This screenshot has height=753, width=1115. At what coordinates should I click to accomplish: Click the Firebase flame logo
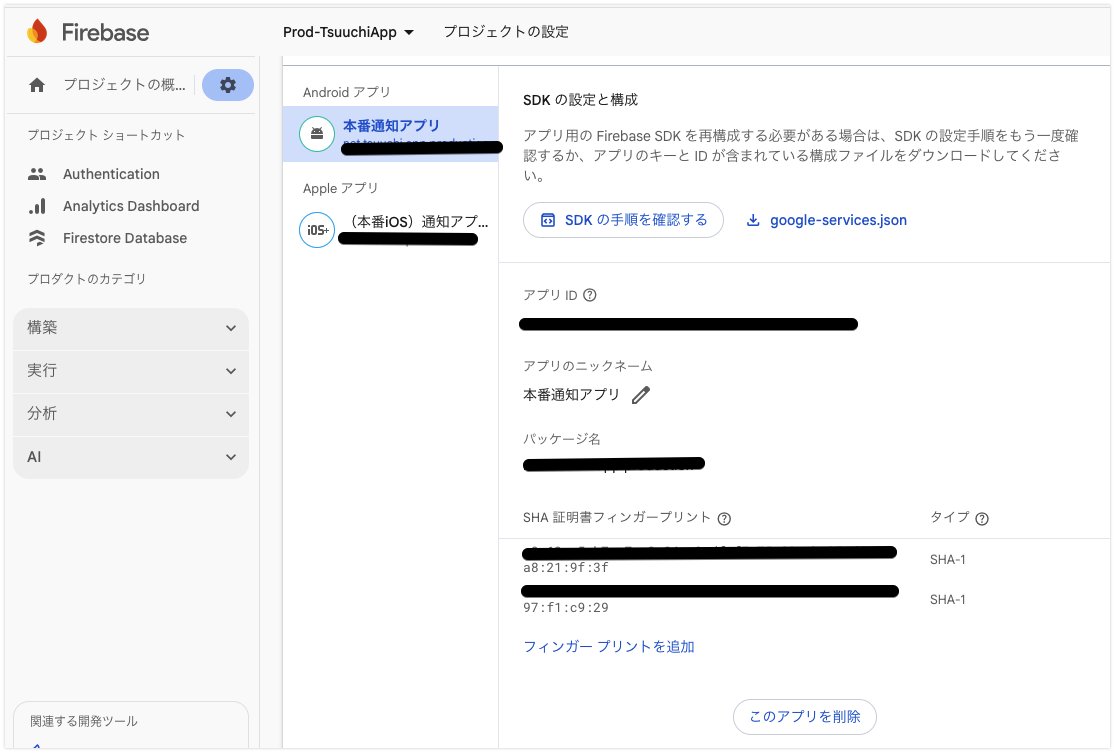coord(37,31)
